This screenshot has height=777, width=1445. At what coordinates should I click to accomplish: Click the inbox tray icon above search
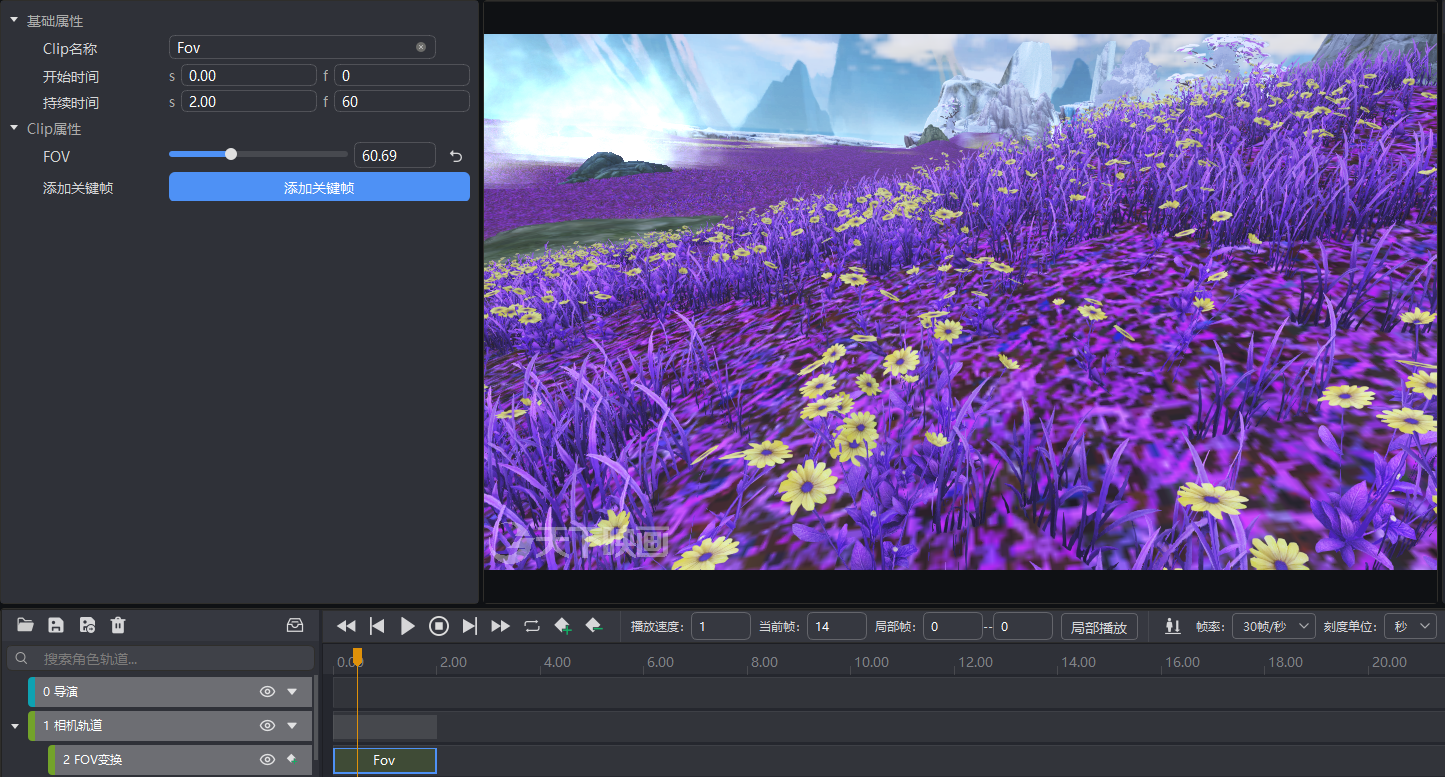[295, 625]
